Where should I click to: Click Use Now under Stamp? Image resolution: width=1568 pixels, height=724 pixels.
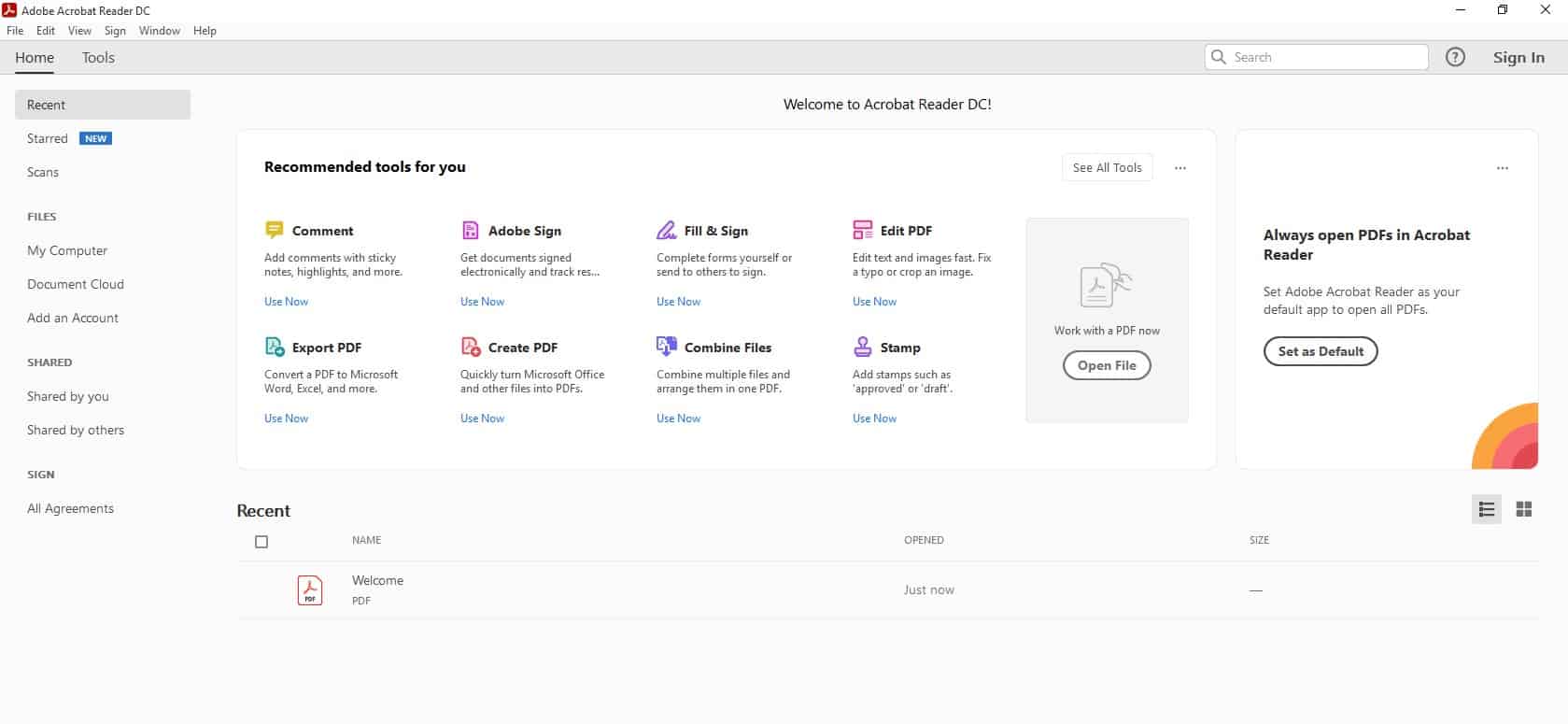pos(874,419)
